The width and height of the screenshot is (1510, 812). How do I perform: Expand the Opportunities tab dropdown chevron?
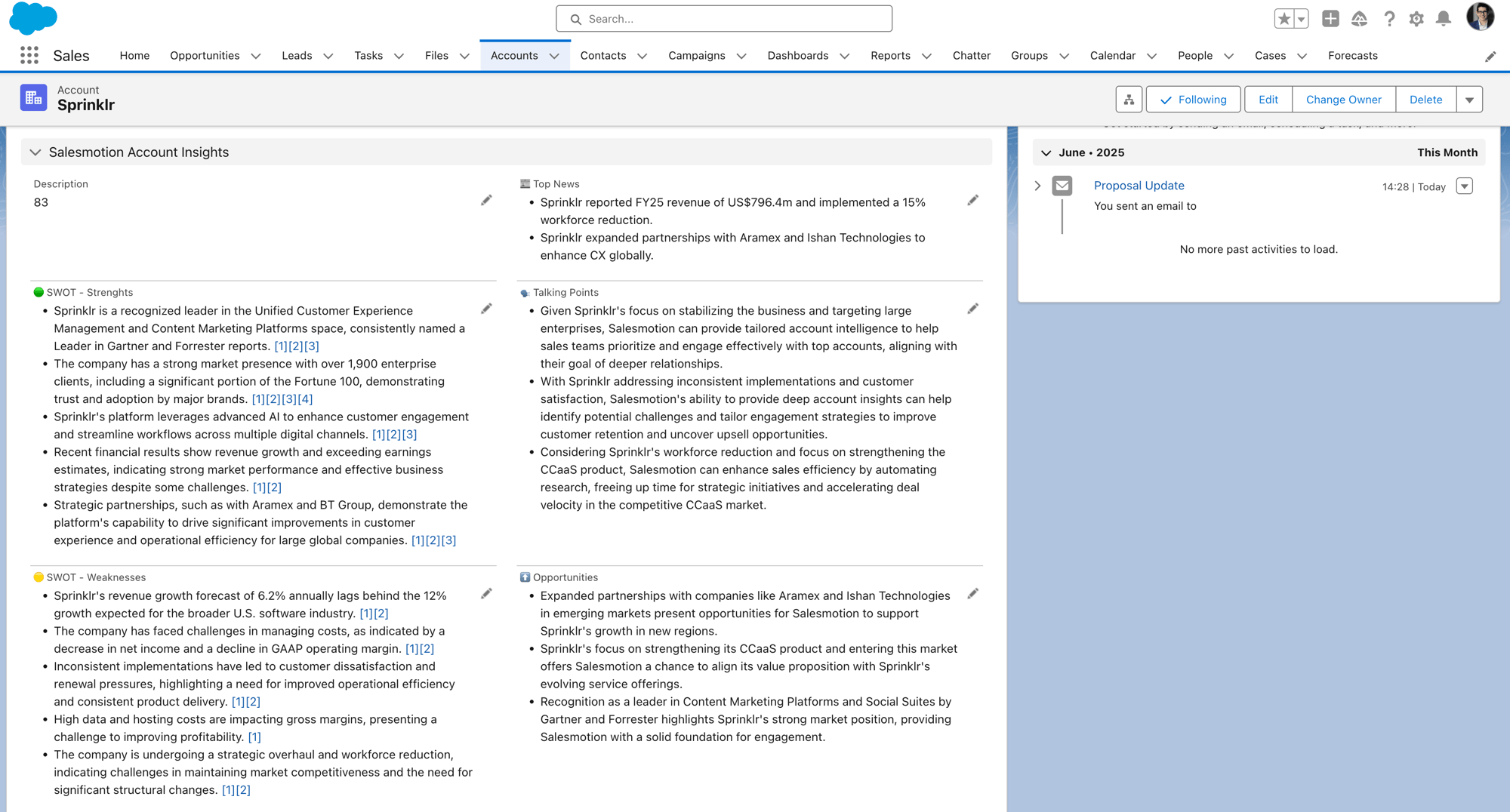coord(256,56)
